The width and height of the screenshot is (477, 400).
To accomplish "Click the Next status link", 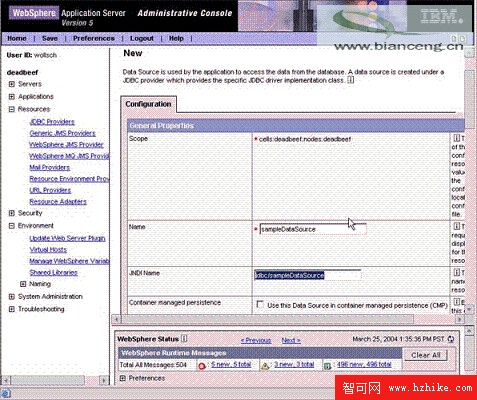I will click(x=291, y=340).
